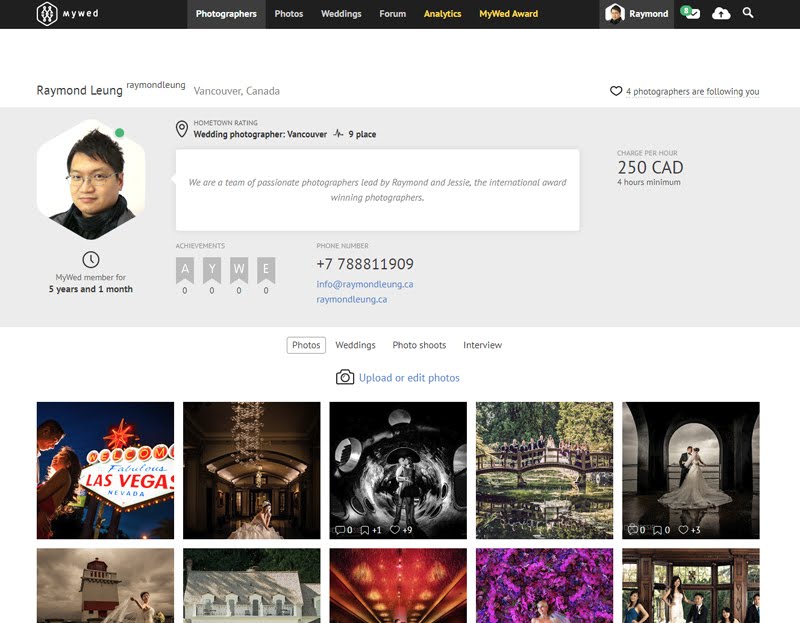Open the MyWed Award nav item
Image resolution: width=800 pixels, height=623 pixels.
(x=509, y=14)
